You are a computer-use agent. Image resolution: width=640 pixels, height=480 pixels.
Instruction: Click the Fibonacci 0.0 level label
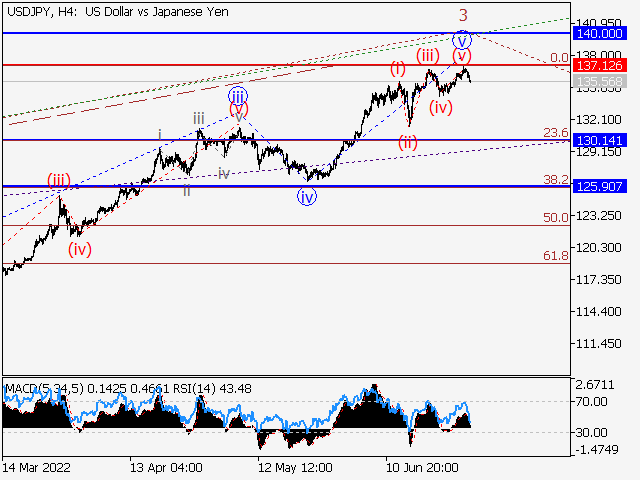coord(559,58)
